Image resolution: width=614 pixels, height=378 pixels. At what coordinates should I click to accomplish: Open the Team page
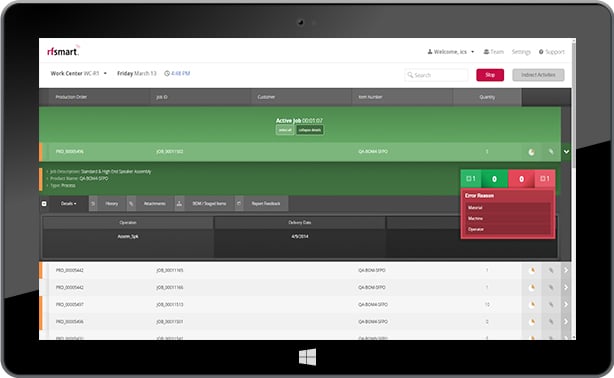[x=494, y=52]
